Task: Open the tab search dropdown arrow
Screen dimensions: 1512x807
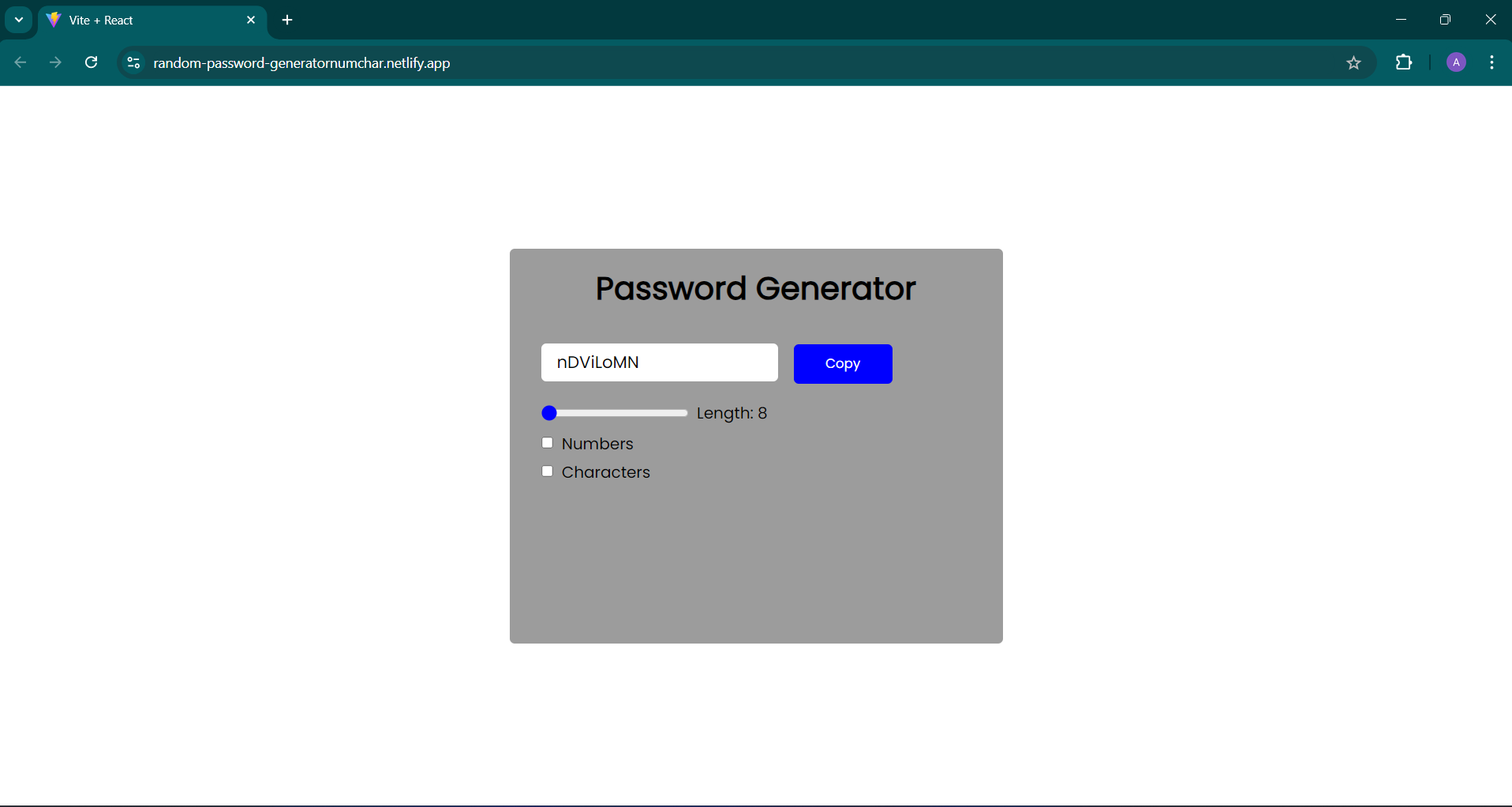Action: click(19, 20)
